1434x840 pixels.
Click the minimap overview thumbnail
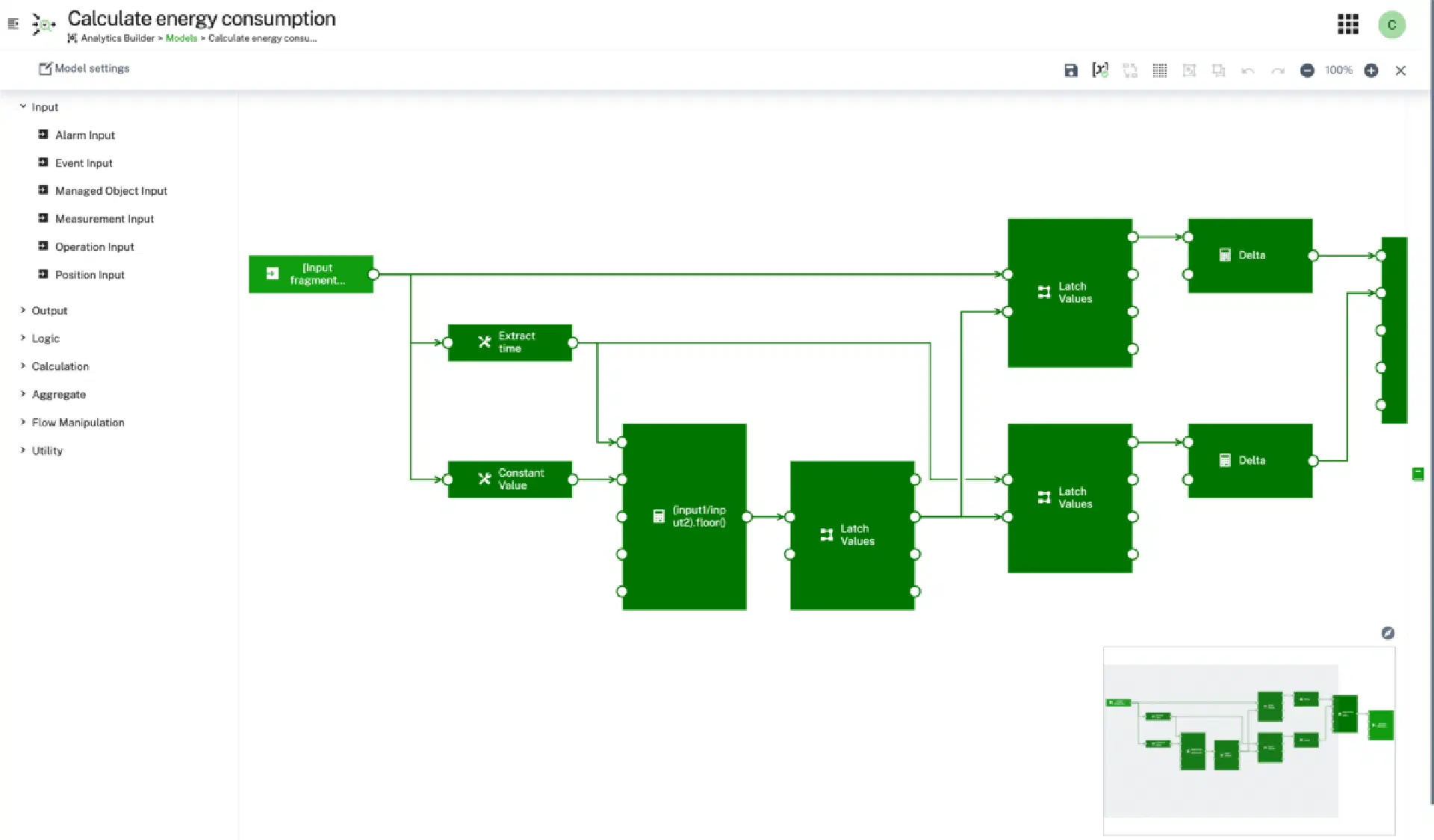click(1249, 739)
